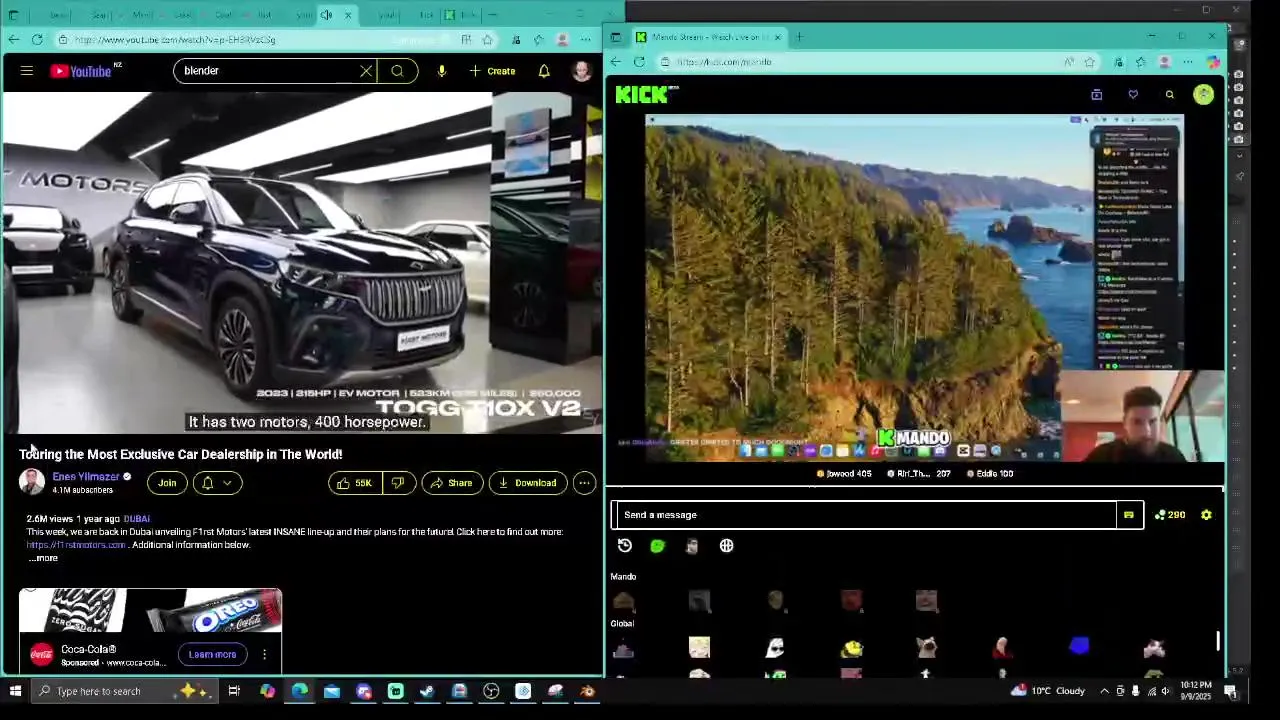Image resolution: width=1280 pixels, height=720 pixels.
Task: Open Steam from the taskbar
Action: (427, 691)
